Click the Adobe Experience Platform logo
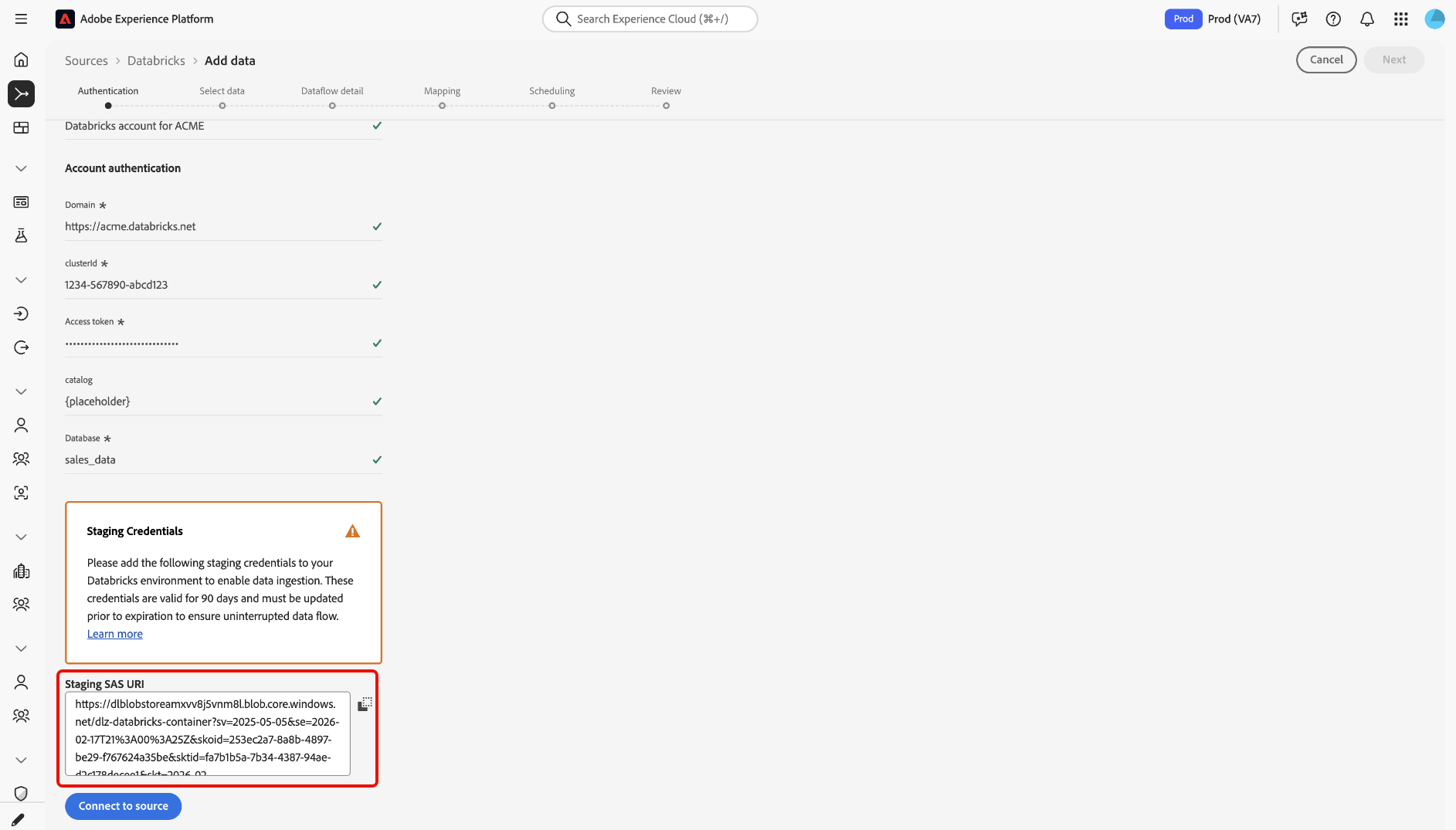This screenshot has width=1456, height=830. click(x=65, y=19)
